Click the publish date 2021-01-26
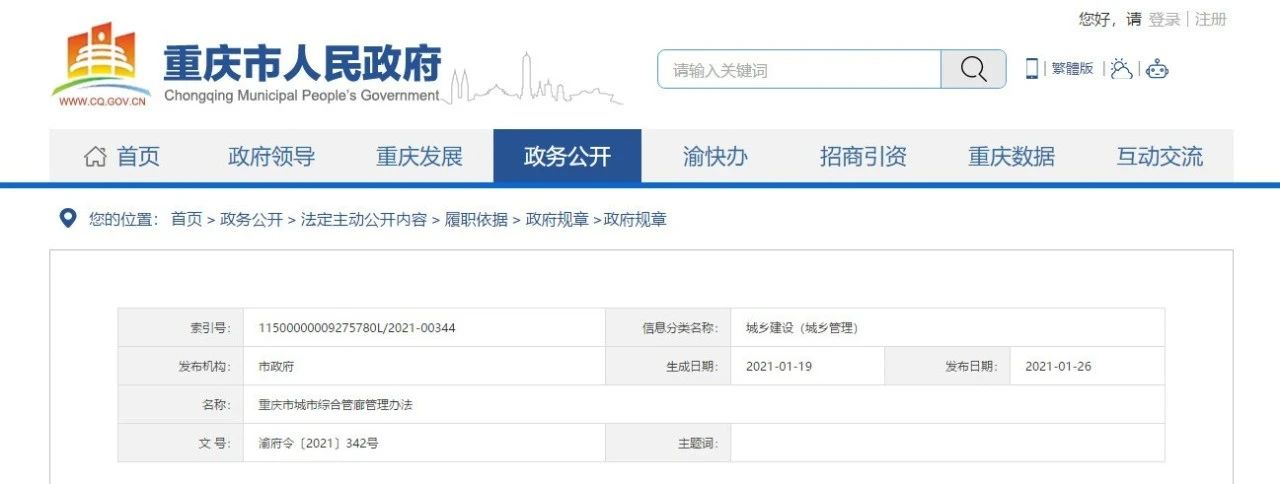Image resolution: width=1280 pixels, height=484 pixels. [x=1058, y=366]
